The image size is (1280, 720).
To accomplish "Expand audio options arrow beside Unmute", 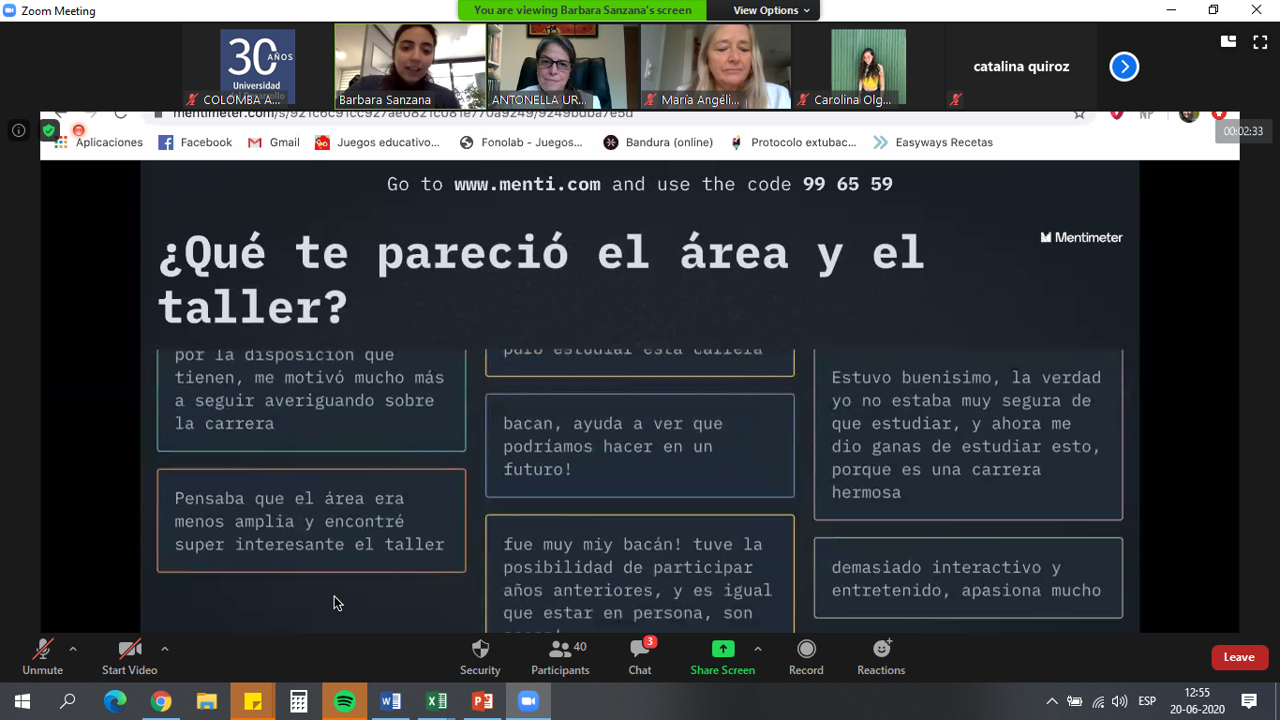I will 73,649.
